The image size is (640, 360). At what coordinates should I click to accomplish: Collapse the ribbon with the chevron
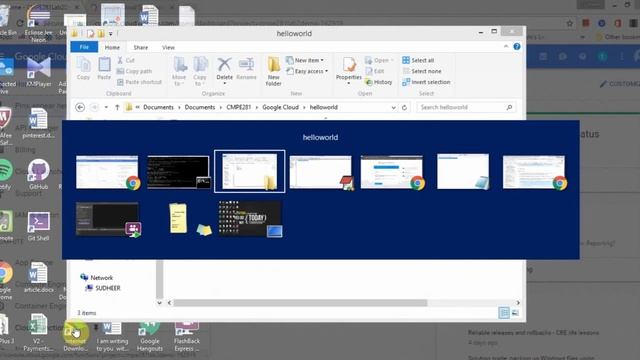point(506,47)
